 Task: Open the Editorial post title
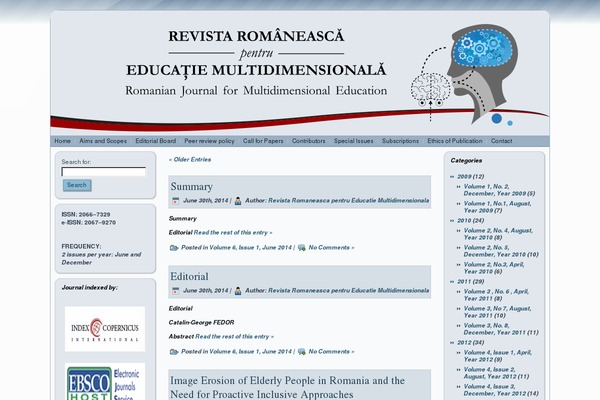(189, 276)
